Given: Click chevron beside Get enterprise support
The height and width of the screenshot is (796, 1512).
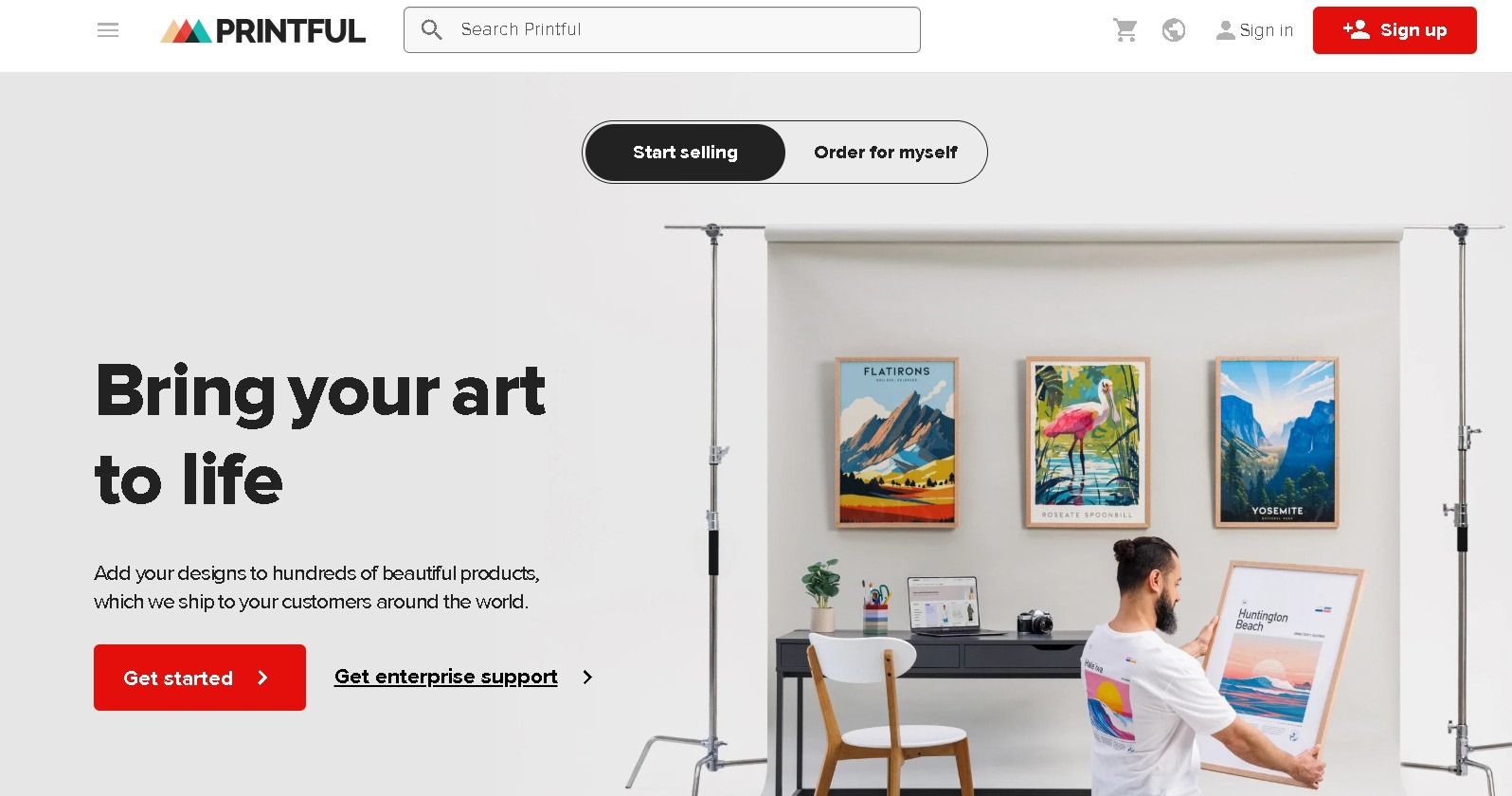Looking at the screenshot, I should [587, 677].
